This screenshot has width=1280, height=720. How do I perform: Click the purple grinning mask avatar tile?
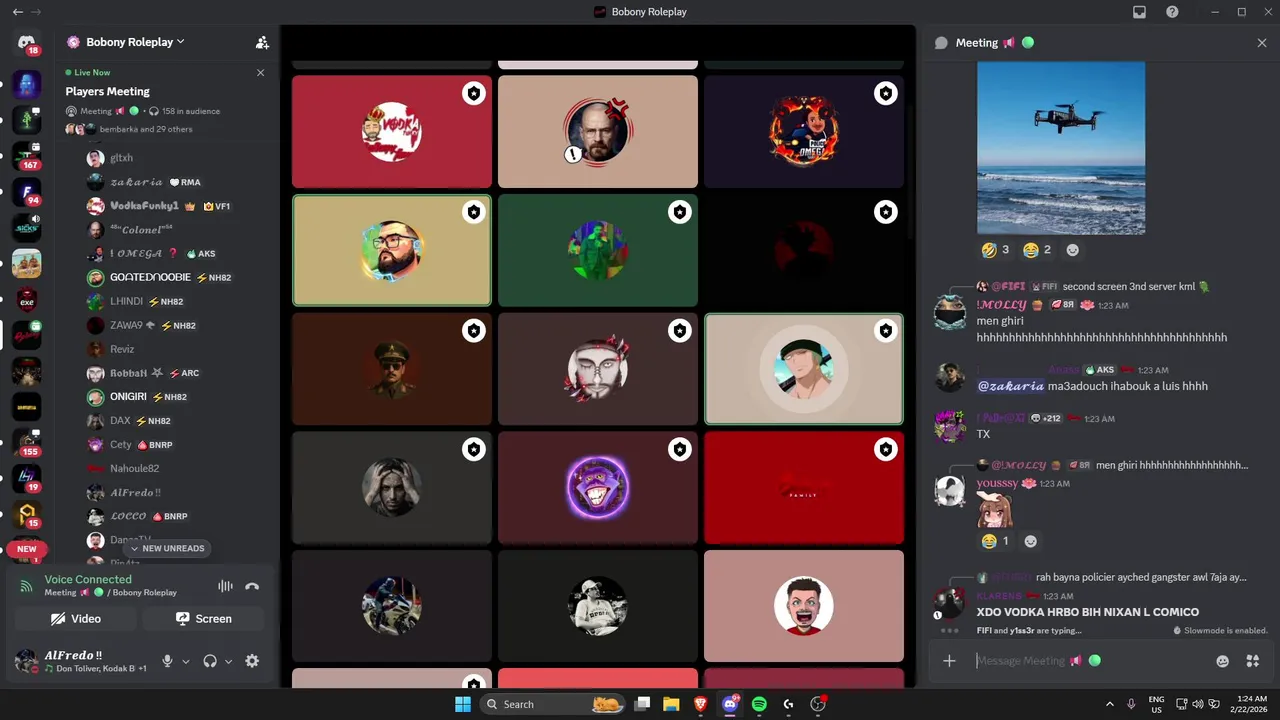(598, 488)
